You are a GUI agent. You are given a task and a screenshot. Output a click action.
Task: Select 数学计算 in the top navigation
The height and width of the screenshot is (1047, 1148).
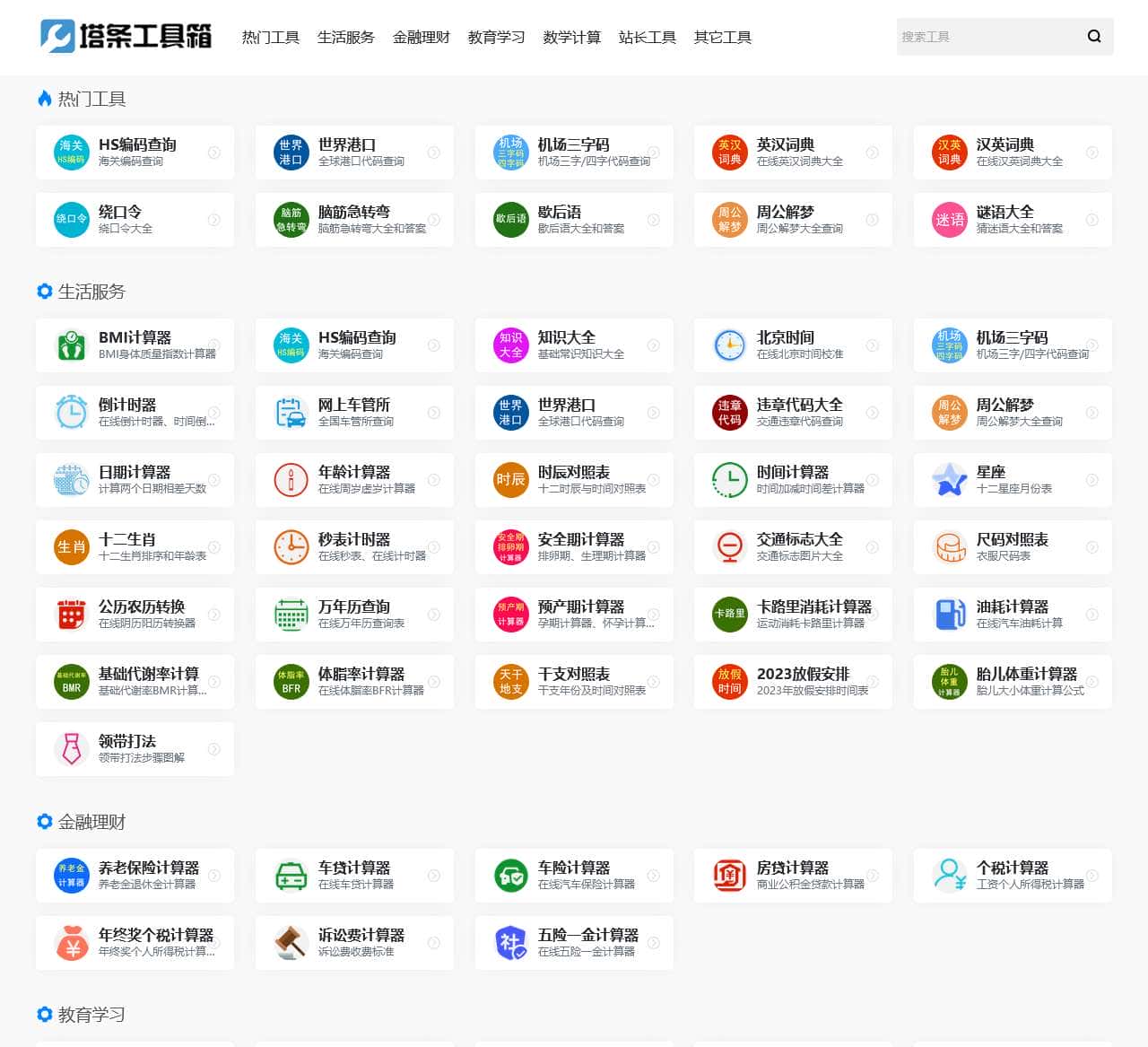pyautogui.click(x=571, y=38)
